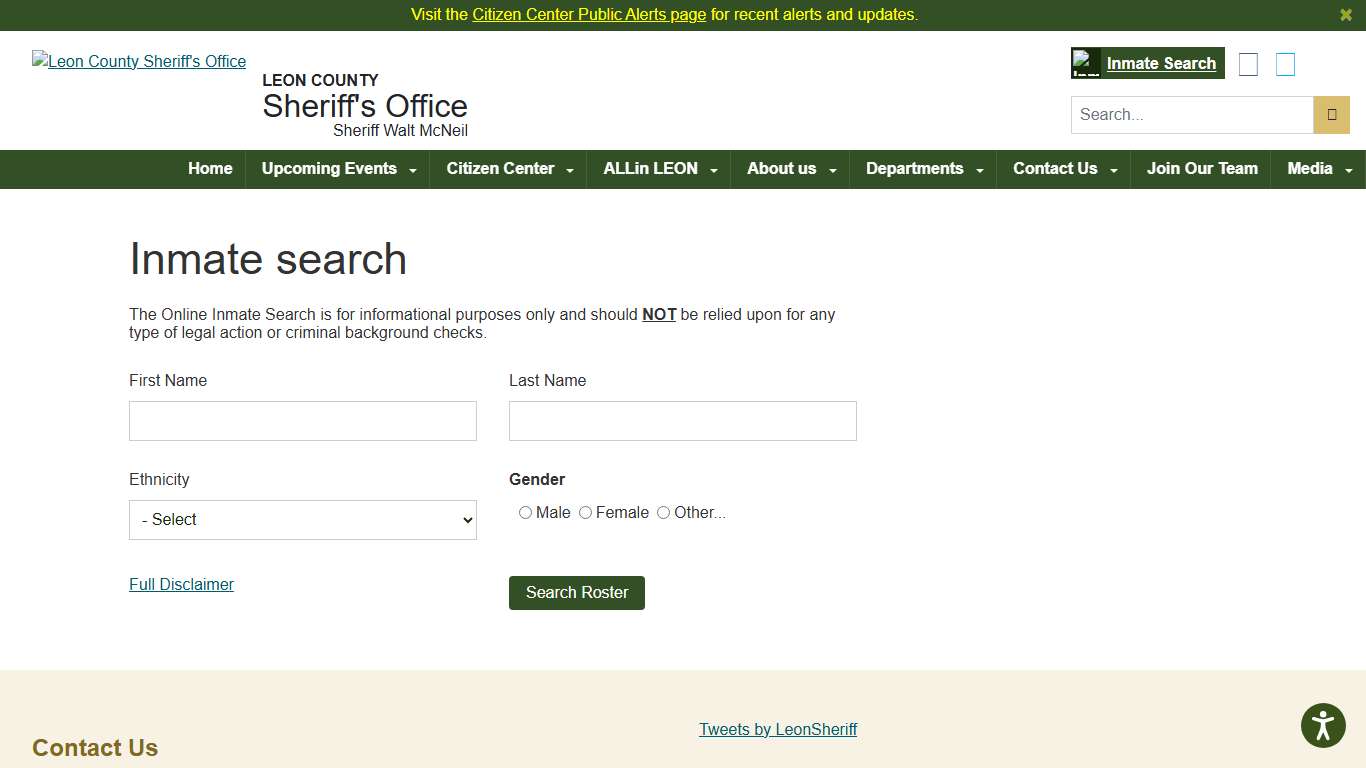
Task: Click inside the First Name field
Action: click(302, 420)
